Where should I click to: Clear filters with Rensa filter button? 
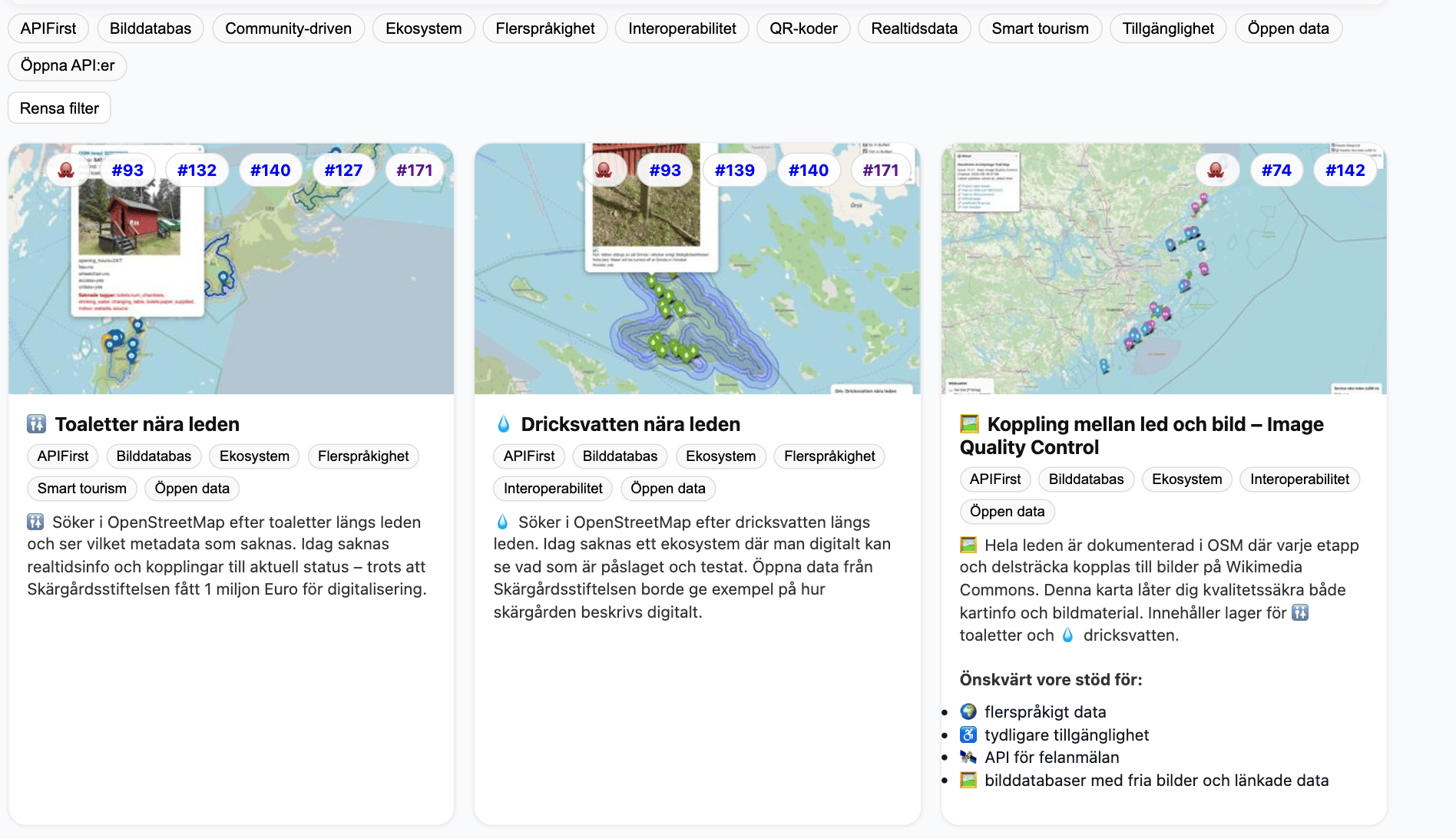tap(59, 108)
